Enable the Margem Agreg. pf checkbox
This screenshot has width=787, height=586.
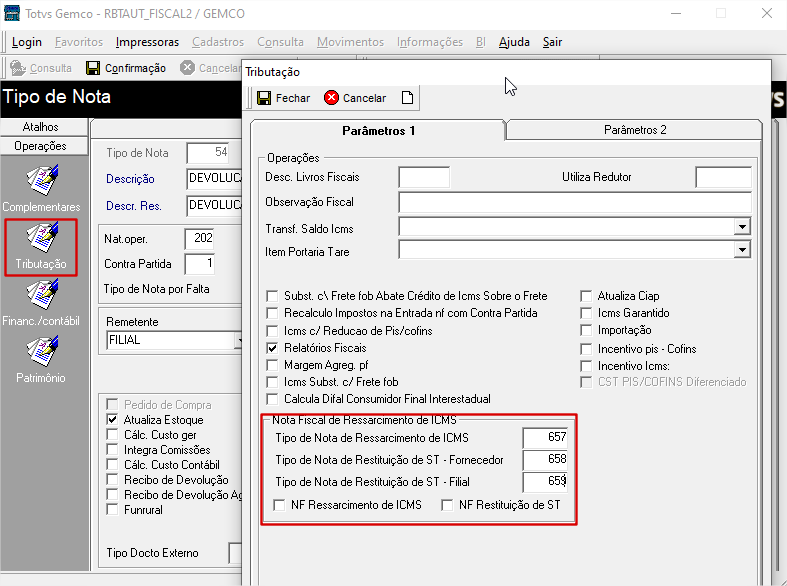coord(272,365)
